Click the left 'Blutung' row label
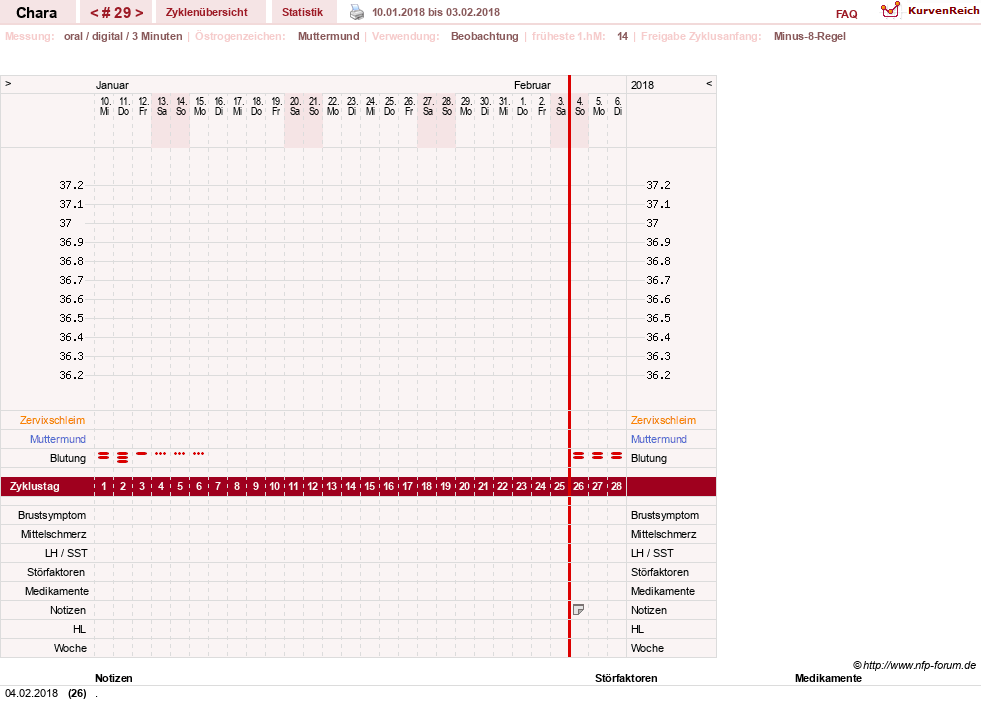This screenshot has width=981, height=717. click(68, 458)
